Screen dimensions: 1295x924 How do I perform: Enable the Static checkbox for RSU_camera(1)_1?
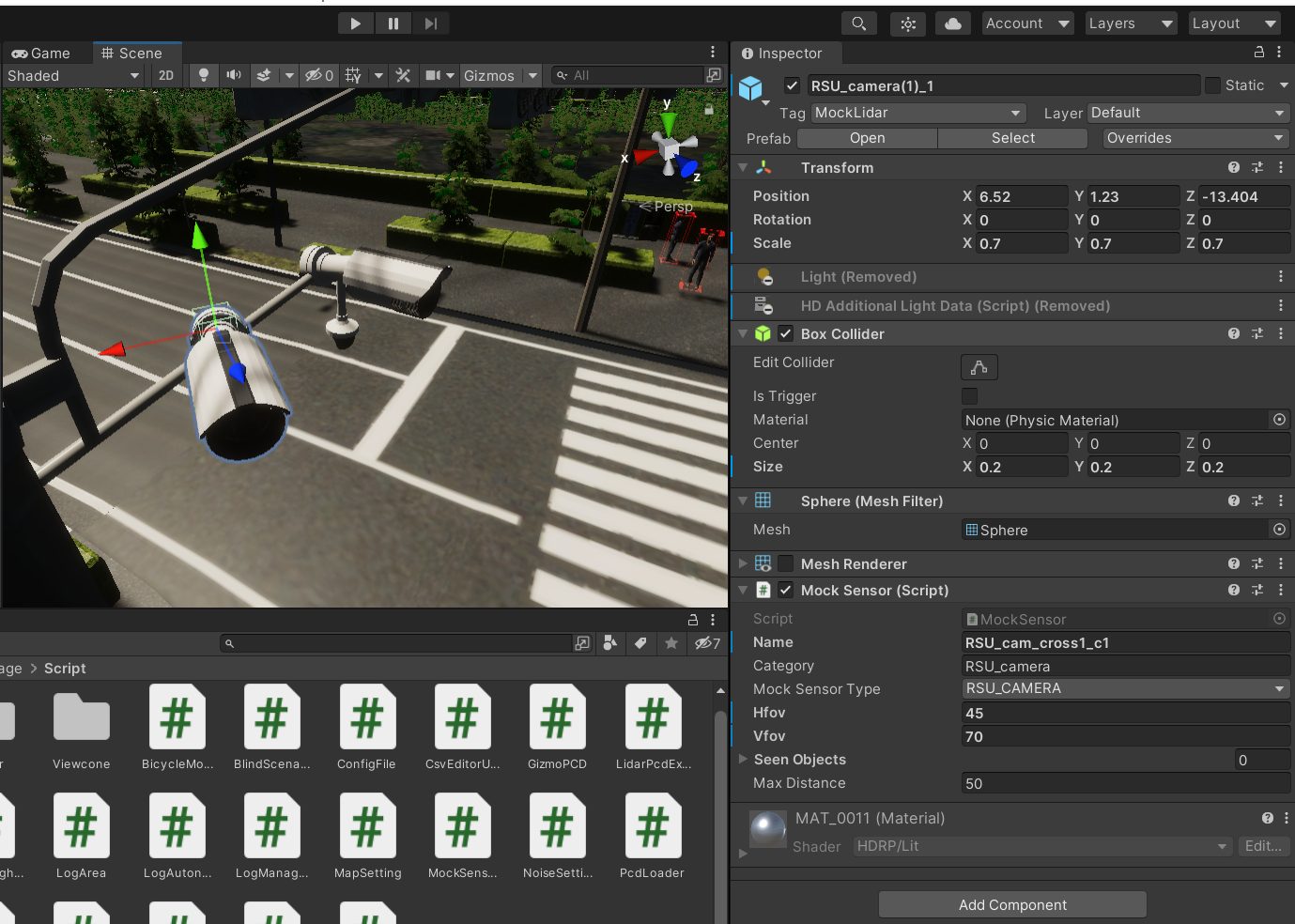pyautogui.click(x=1213, y=85)
